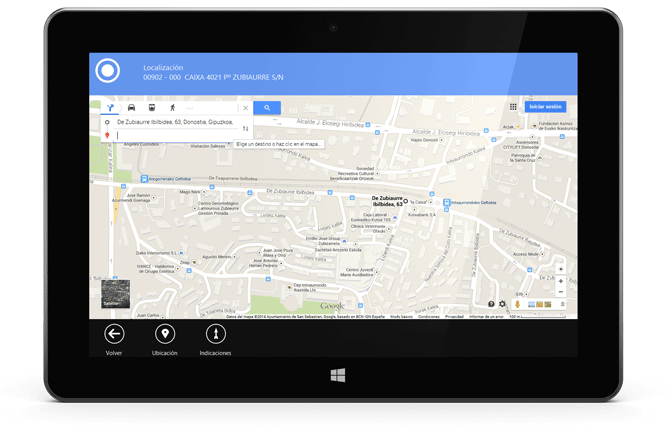670x445 pixels.
Task: Collapse imagery strip double chevron
Action: point(563,304)
